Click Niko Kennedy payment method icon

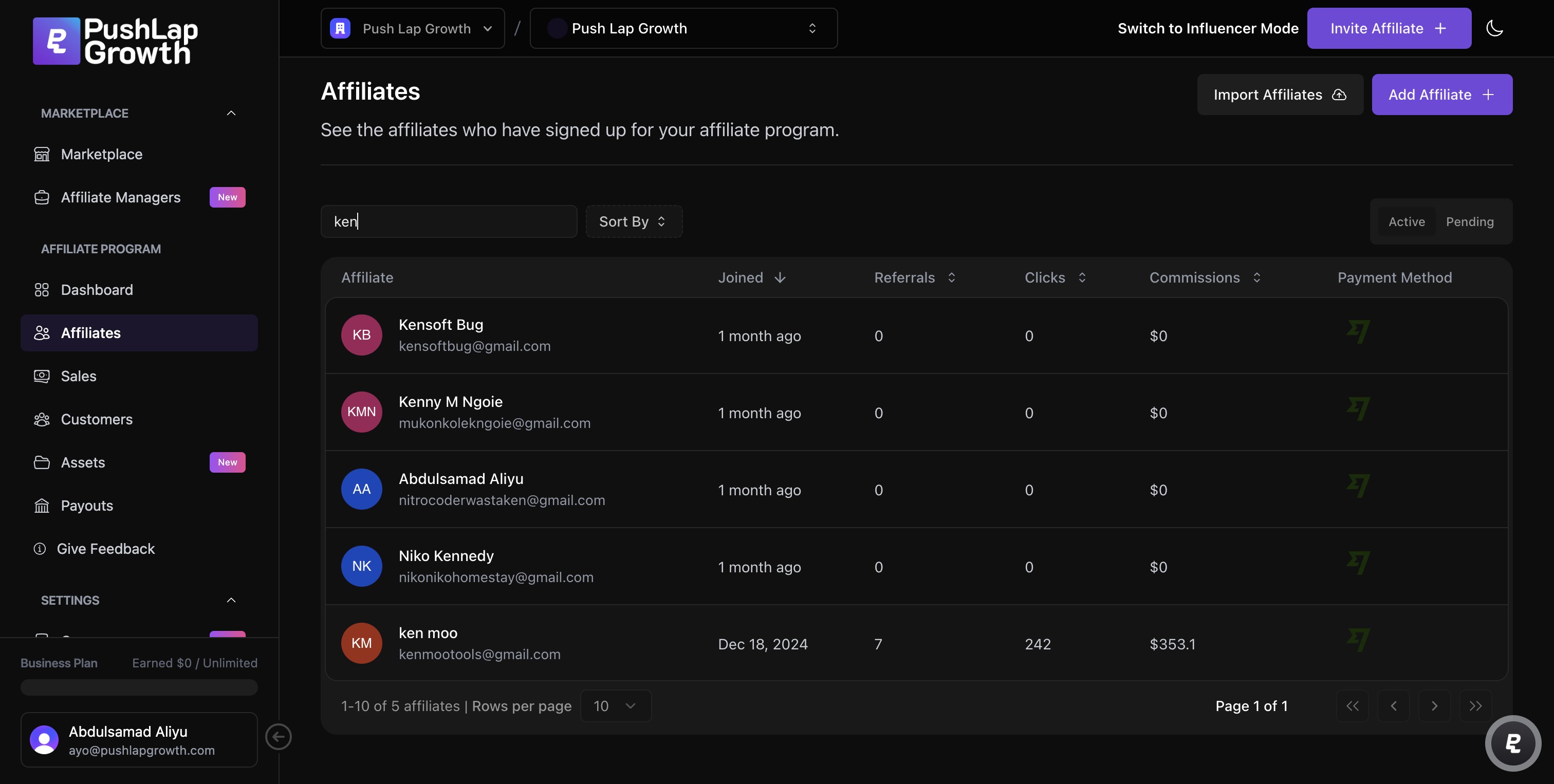pyautogui.click(x=1359, y=563)
